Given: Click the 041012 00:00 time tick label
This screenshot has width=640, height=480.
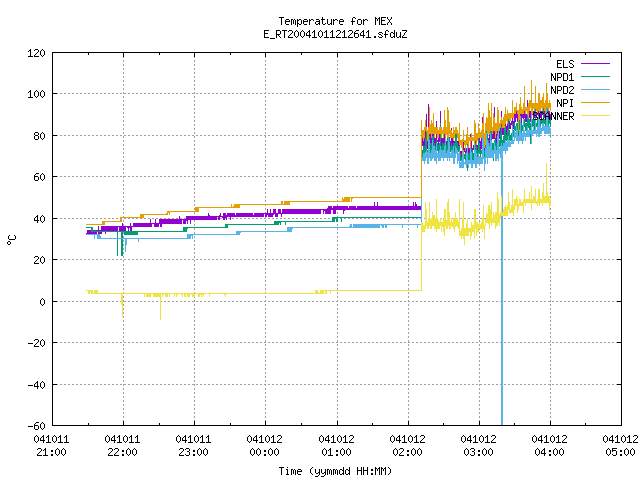Looking at the screenshot, I should [264, 446].
